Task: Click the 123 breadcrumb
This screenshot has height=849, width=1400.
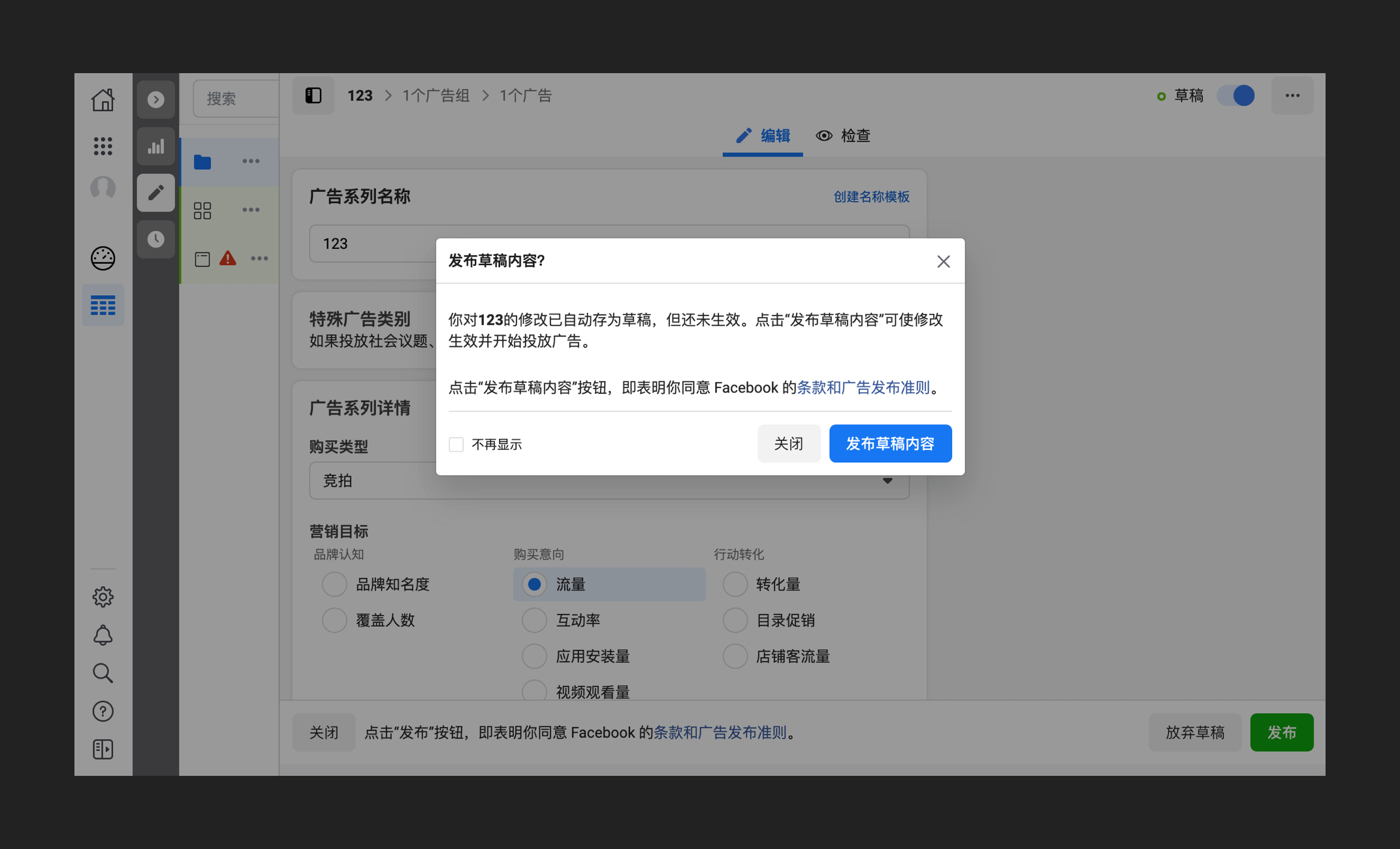Action: pos(360,95)
